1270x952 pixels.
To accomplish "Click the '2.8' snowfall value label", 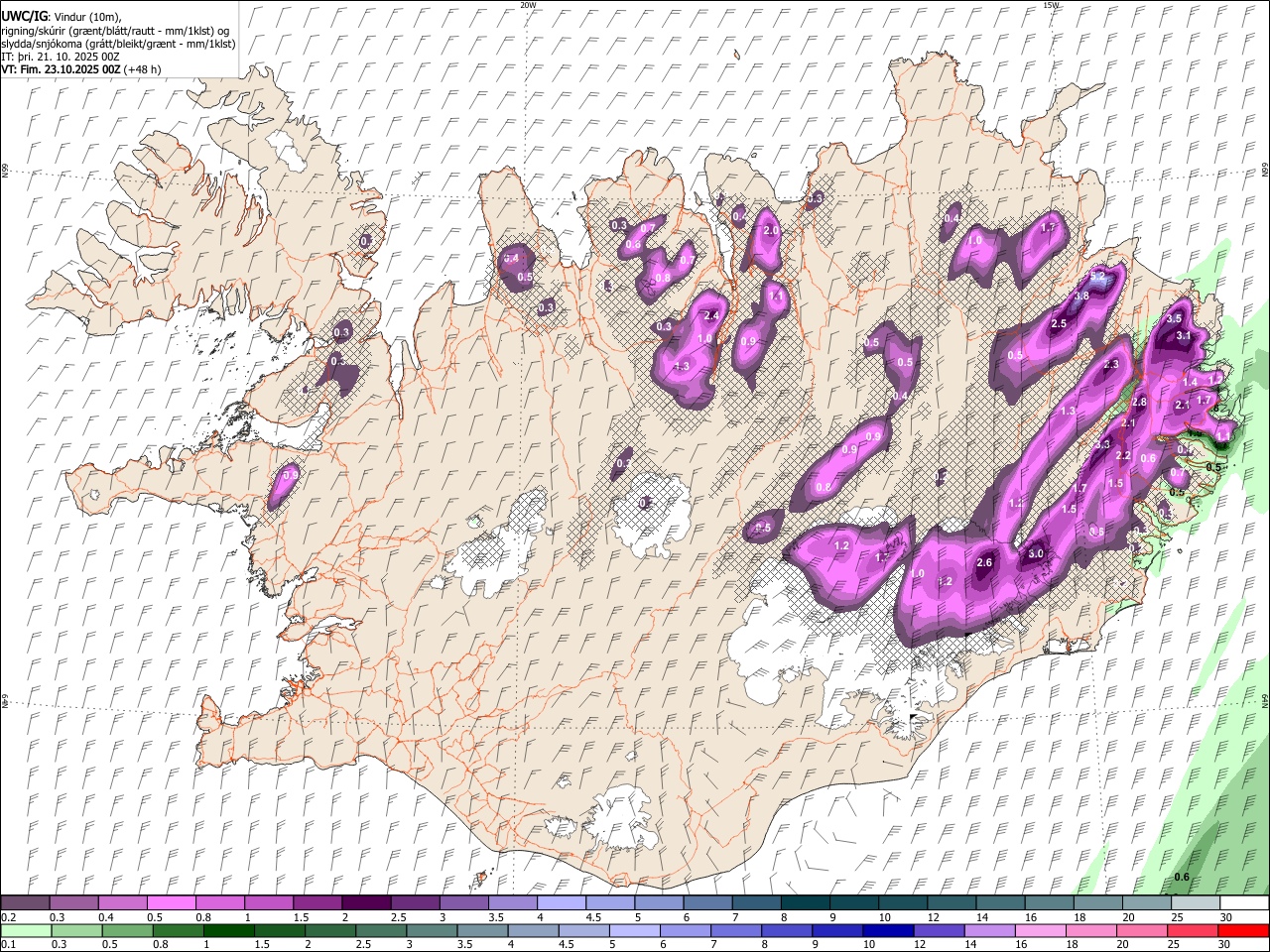I will 1139,402.
